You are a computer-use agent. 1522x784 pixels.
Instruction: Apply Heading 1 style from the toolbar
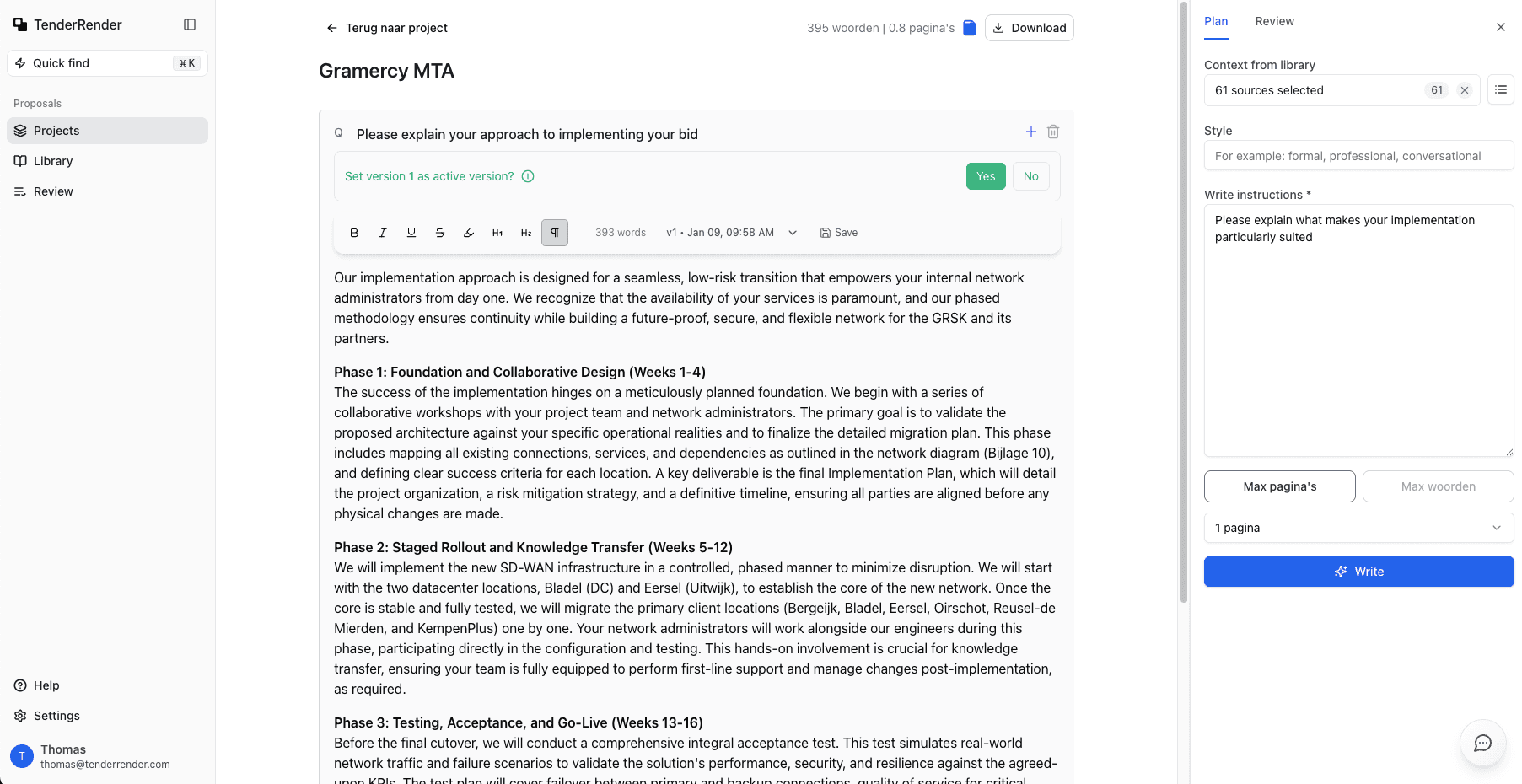(x=497, y=233)
